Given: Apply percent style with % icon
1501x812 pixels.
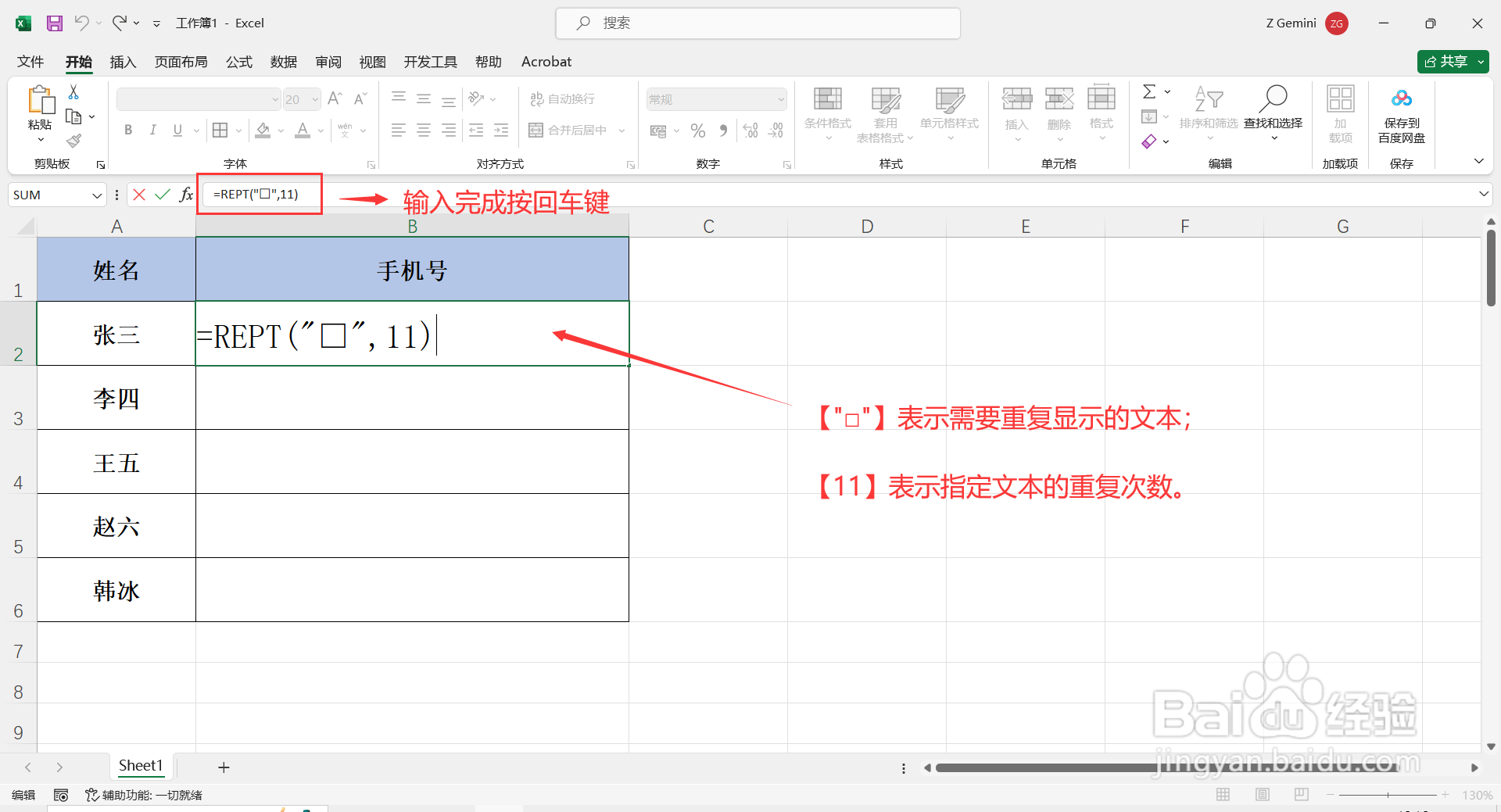Looking at the screenshot, I should click(698, 130).
